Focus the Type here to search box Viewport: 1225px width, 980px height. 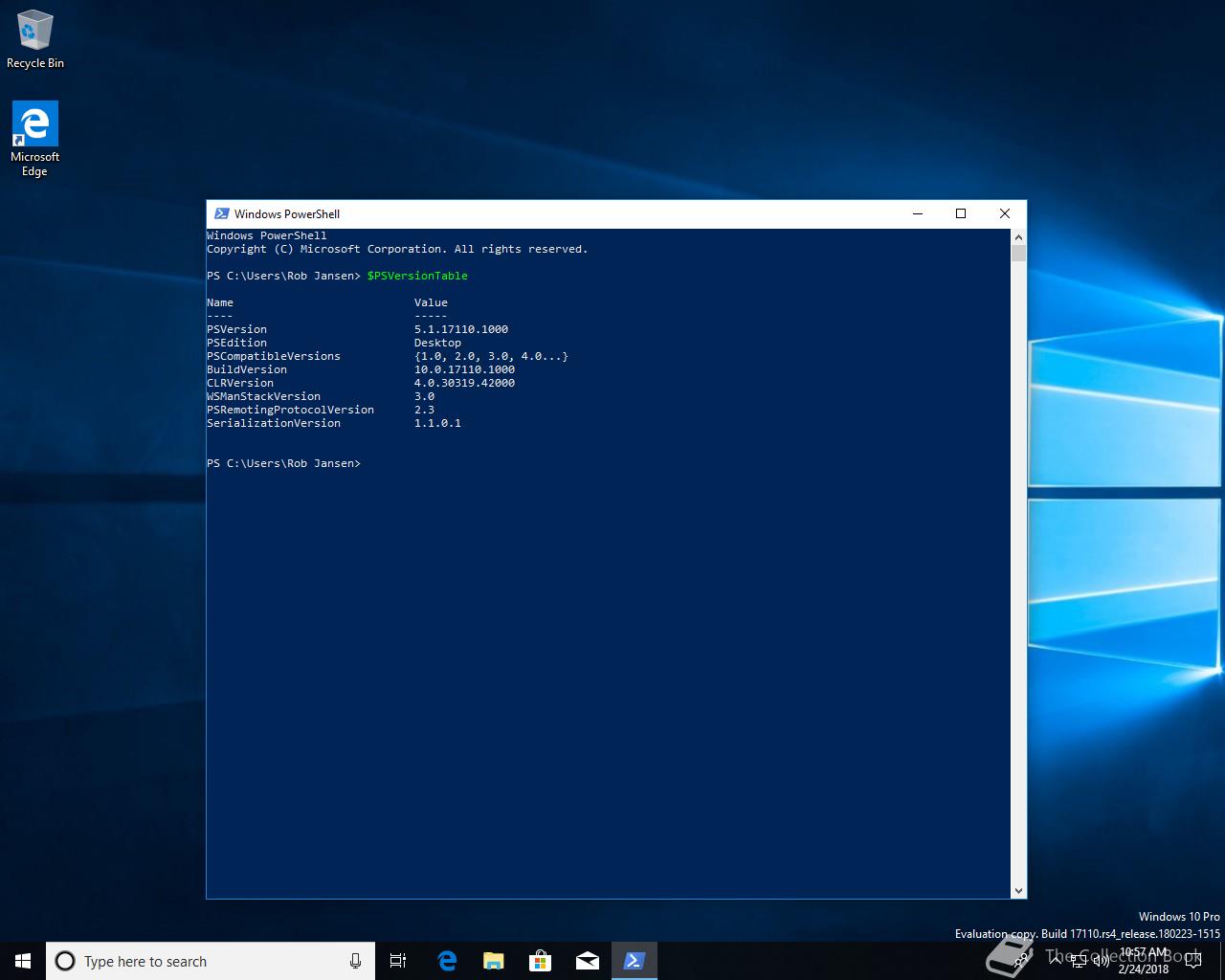(x=211, y=961)
